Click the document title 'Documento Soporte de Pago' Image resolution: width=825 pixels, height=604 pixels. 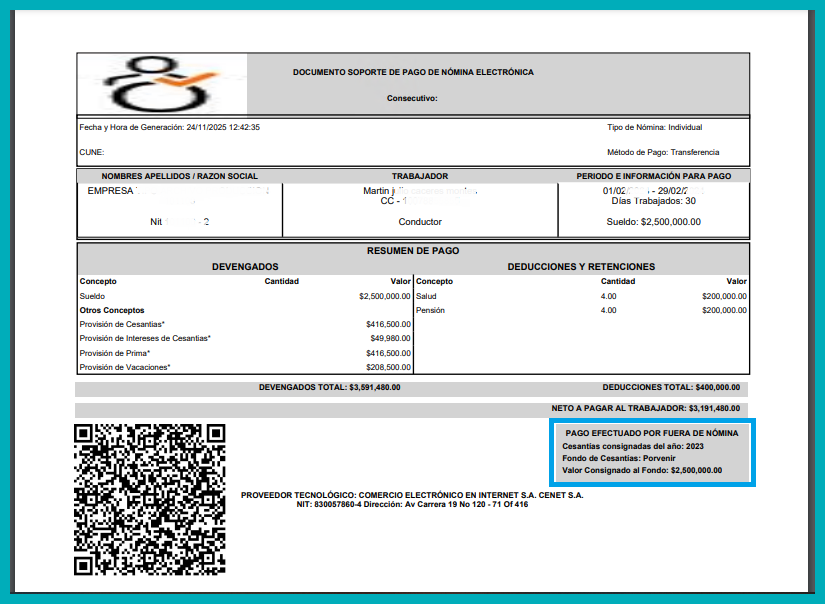[x=412, y=73]
